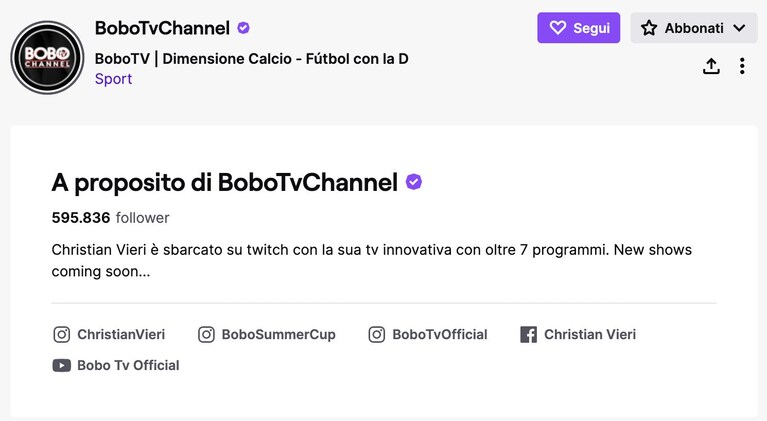
Task: Open the Christian Vieri Facebook link
Action: click(x=578, y=334)
